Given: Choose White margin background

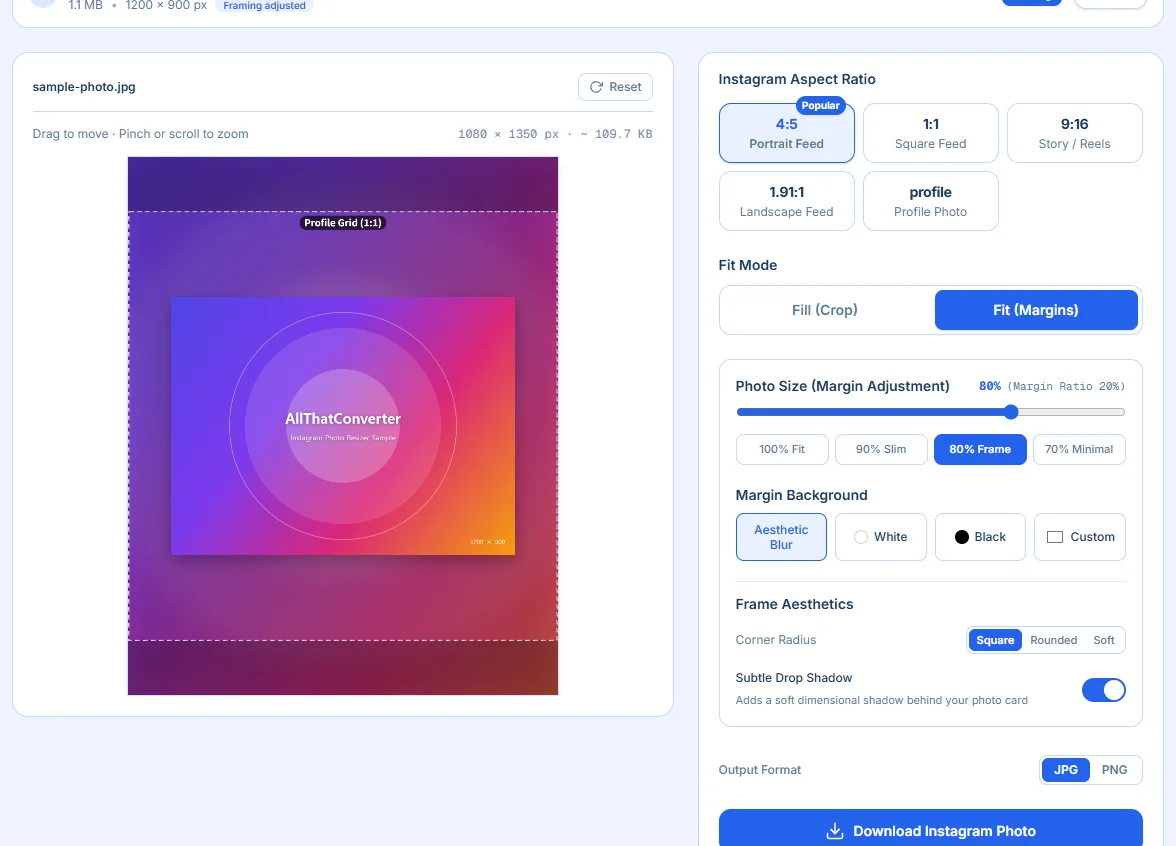Looking at the screenshot, I should [x=880, y=537].
